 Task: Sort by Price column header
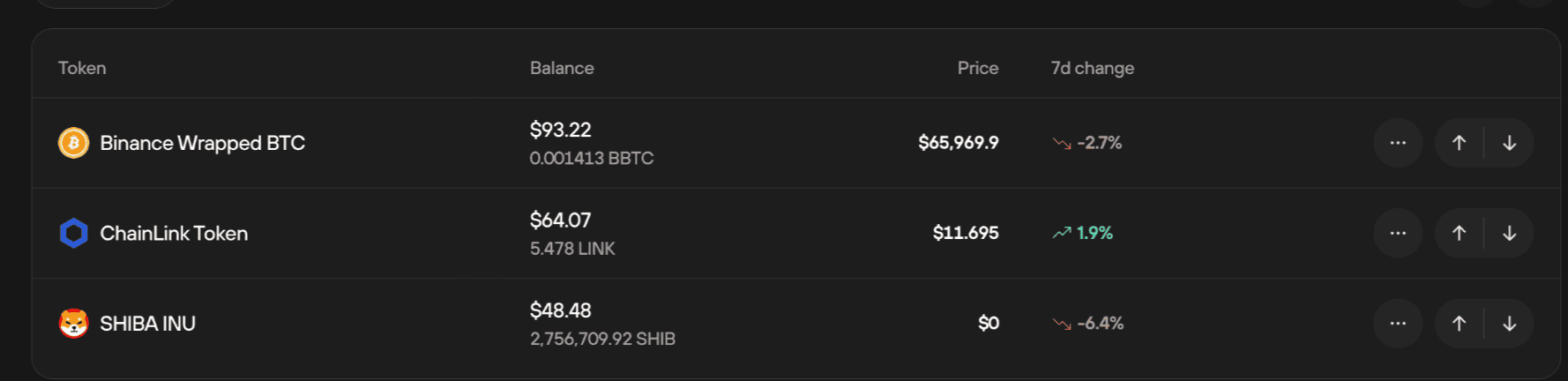click(x=978, y=68)
